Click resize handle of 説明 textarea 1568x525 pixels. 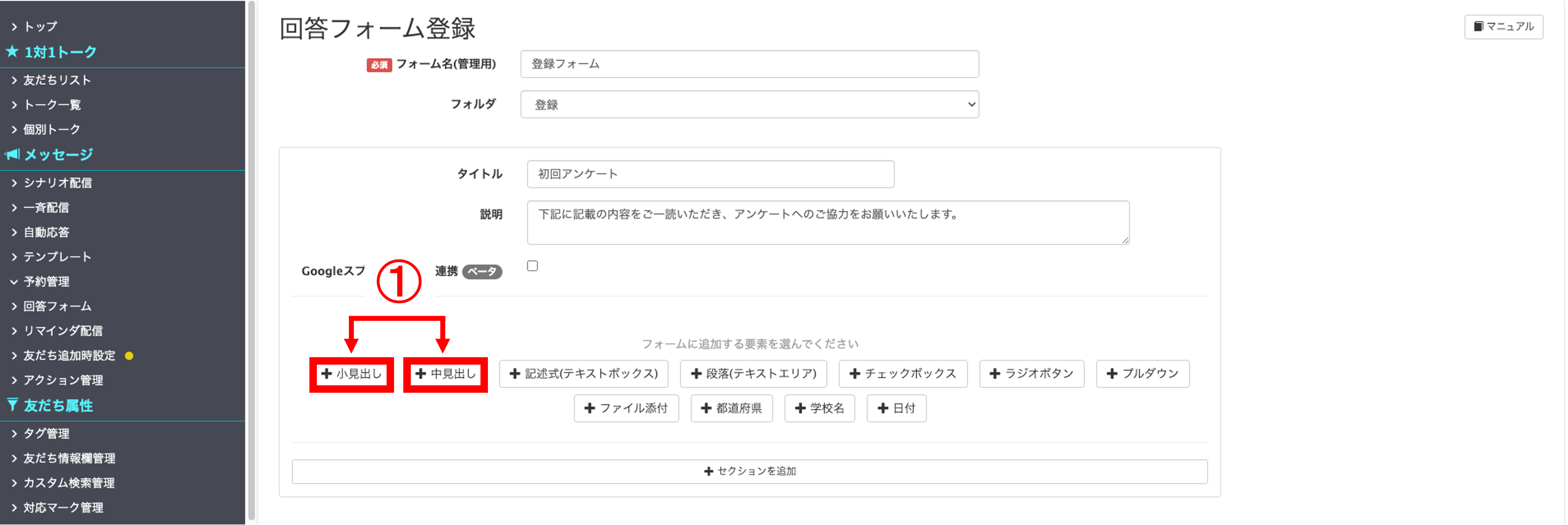pos(1125,240)
